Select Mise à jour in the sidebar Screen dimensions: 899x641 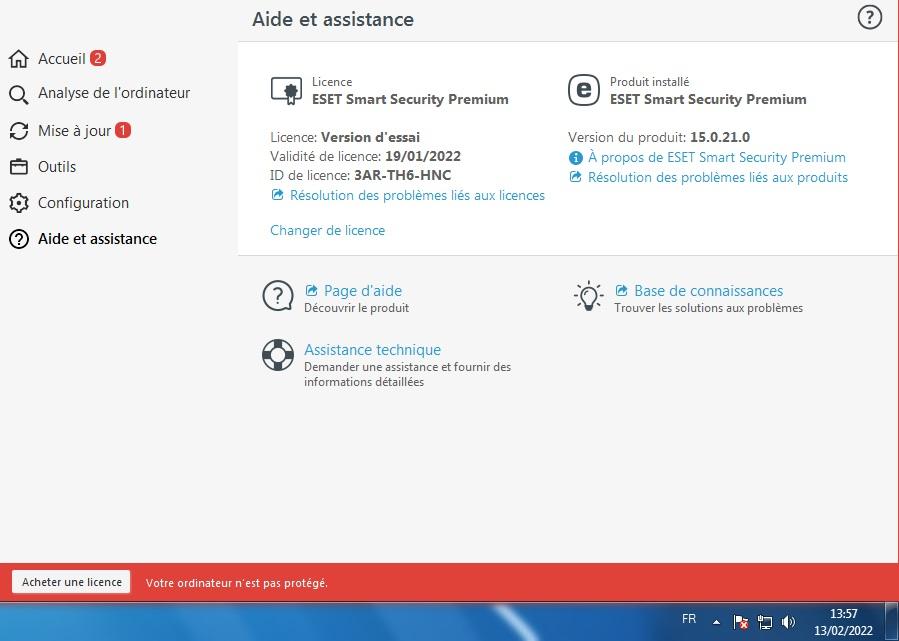tap(75, 131)
